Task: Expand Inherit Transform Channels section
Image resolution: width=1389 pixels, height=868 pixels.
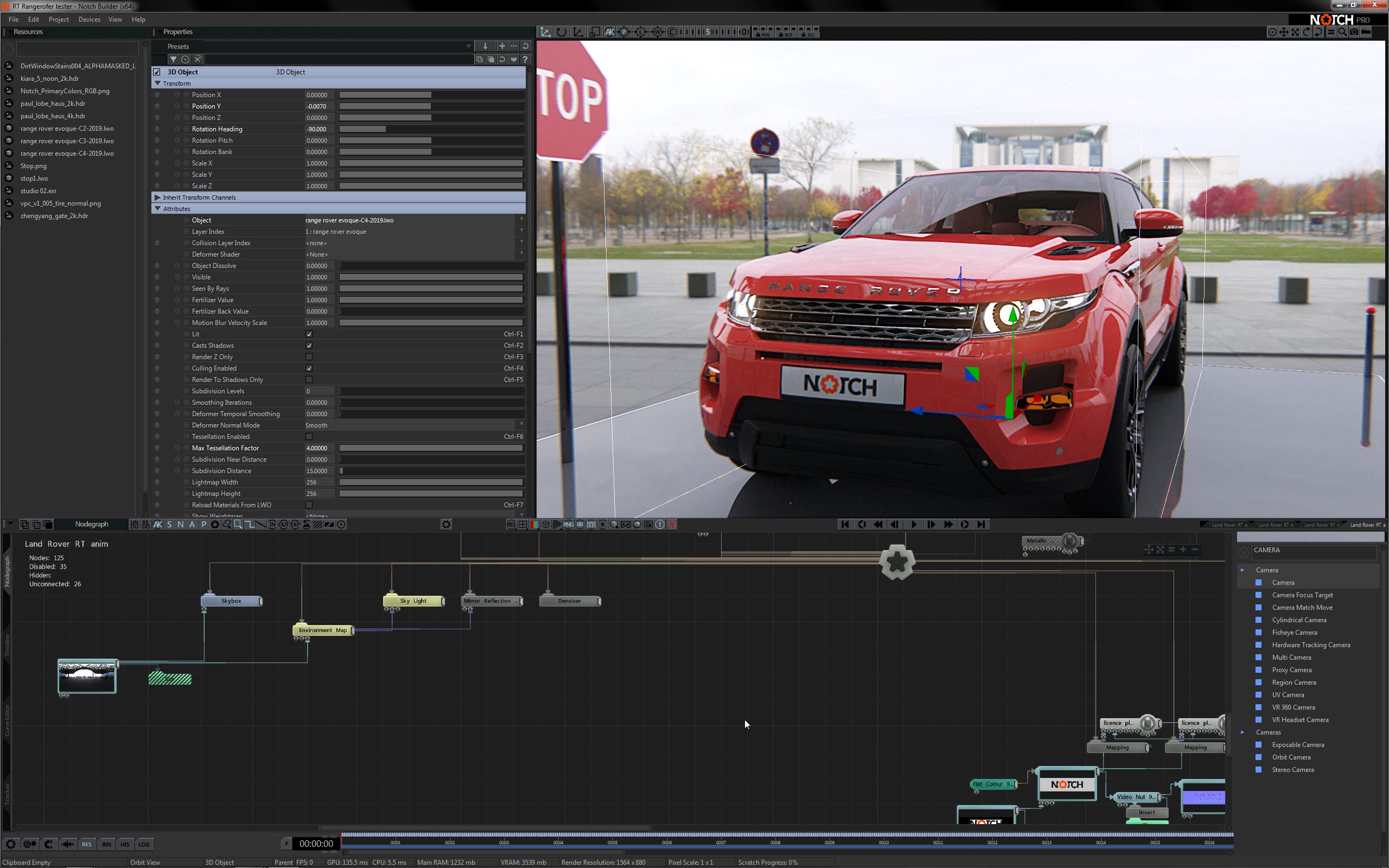Action: pyautogui.click(x=158, y=197)
